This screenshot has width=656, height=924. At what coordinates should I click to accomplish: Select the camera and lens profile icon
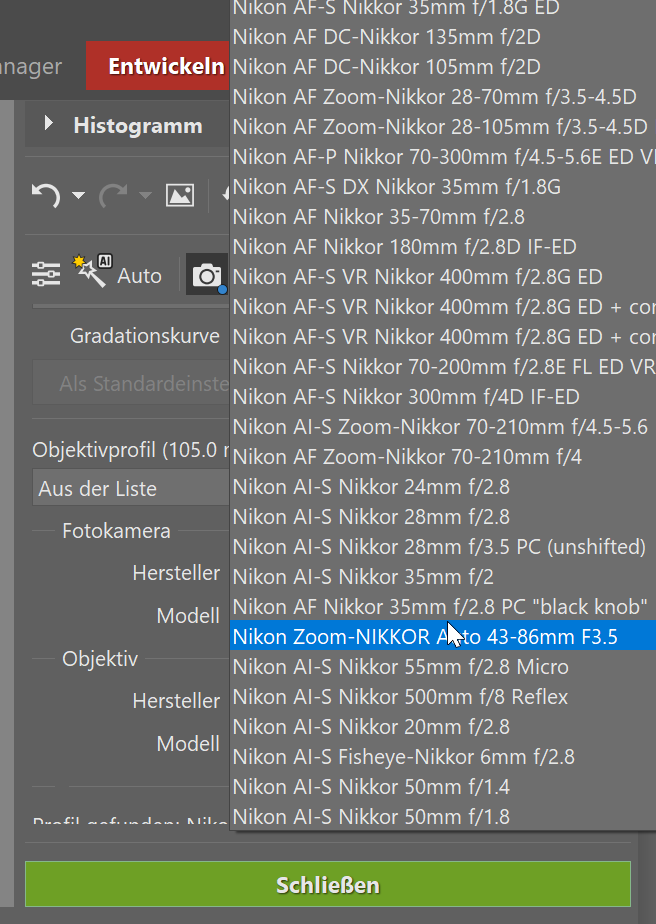(208, 275)
